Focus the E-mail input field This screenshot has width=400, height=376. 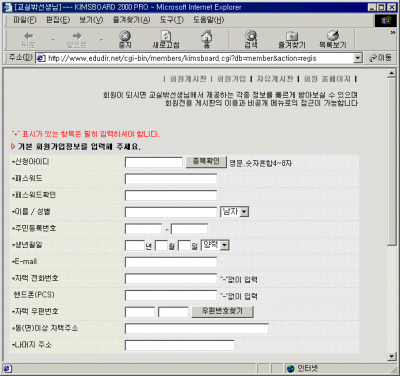click(x=171, y=262)
